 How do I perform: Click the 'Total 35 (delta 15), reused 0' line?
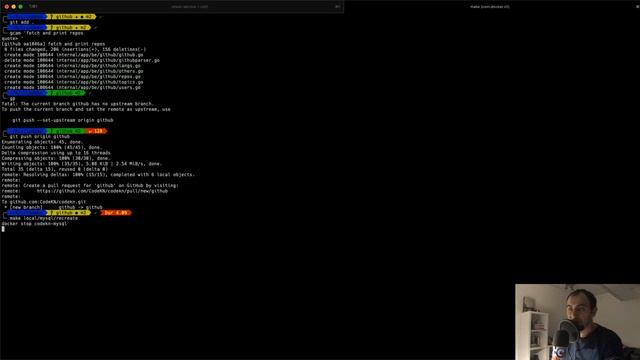(55, 169)
